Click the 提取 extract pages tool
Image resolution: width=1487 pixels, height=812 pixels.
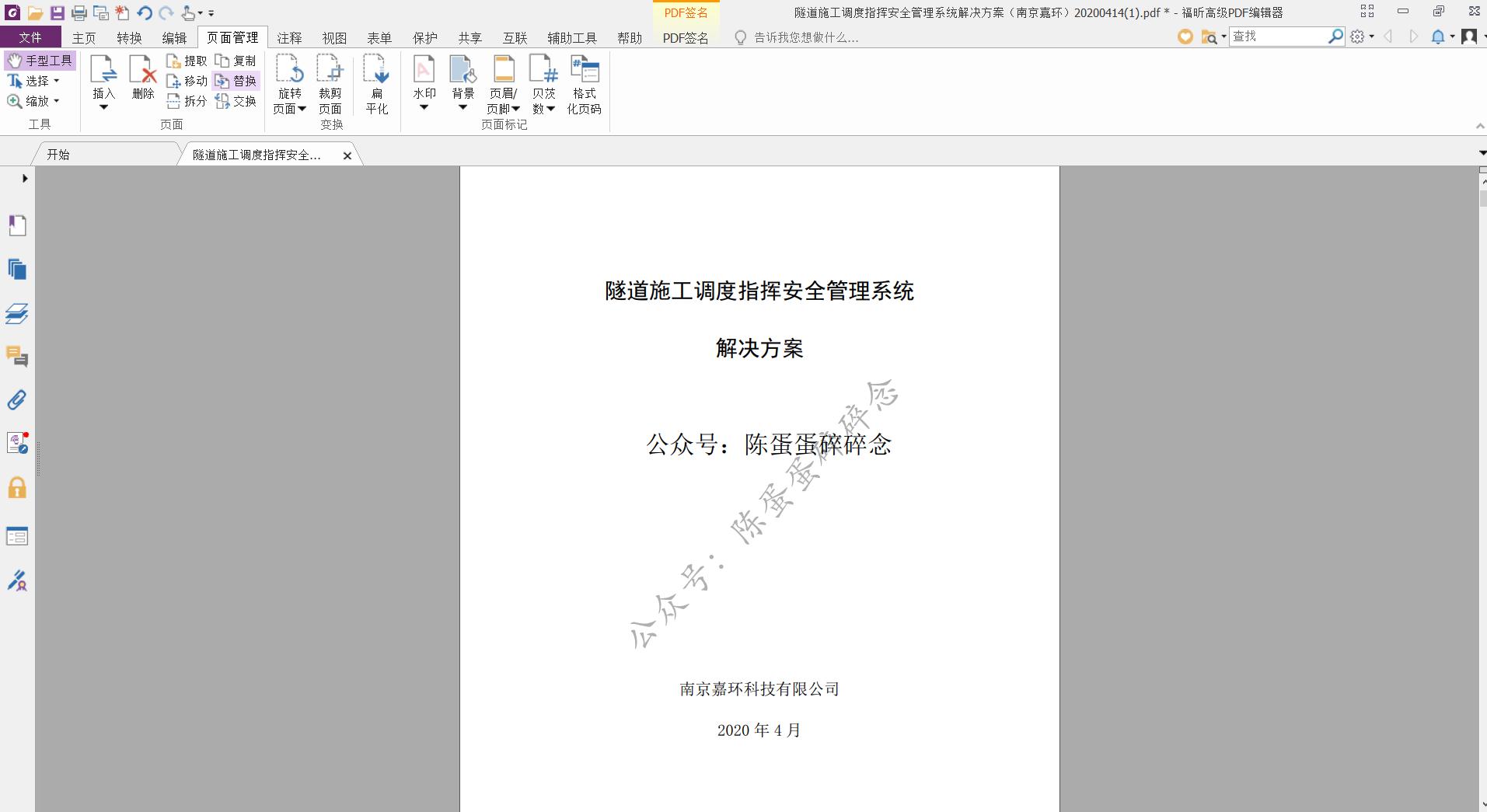(187, 60)
